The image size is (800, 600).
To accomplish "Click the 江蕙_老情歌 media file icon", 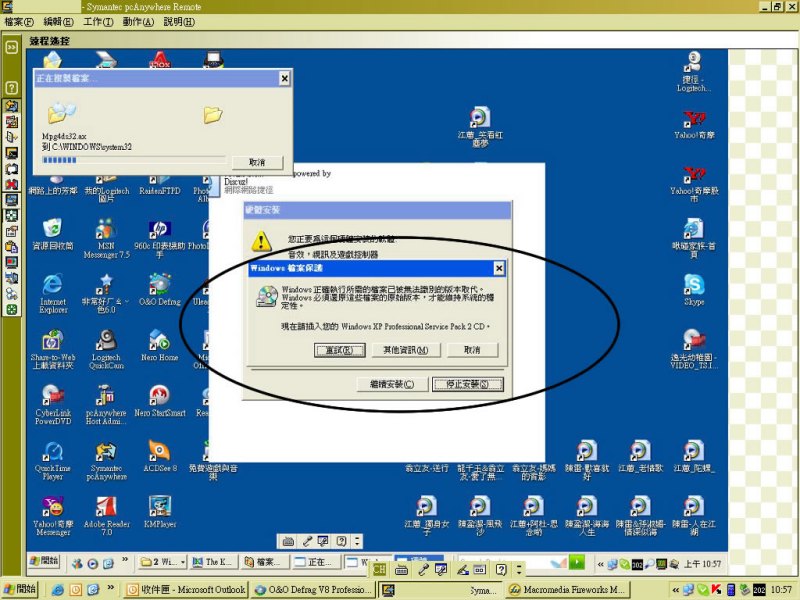I will pyautogui.click(x=640, y=456).
